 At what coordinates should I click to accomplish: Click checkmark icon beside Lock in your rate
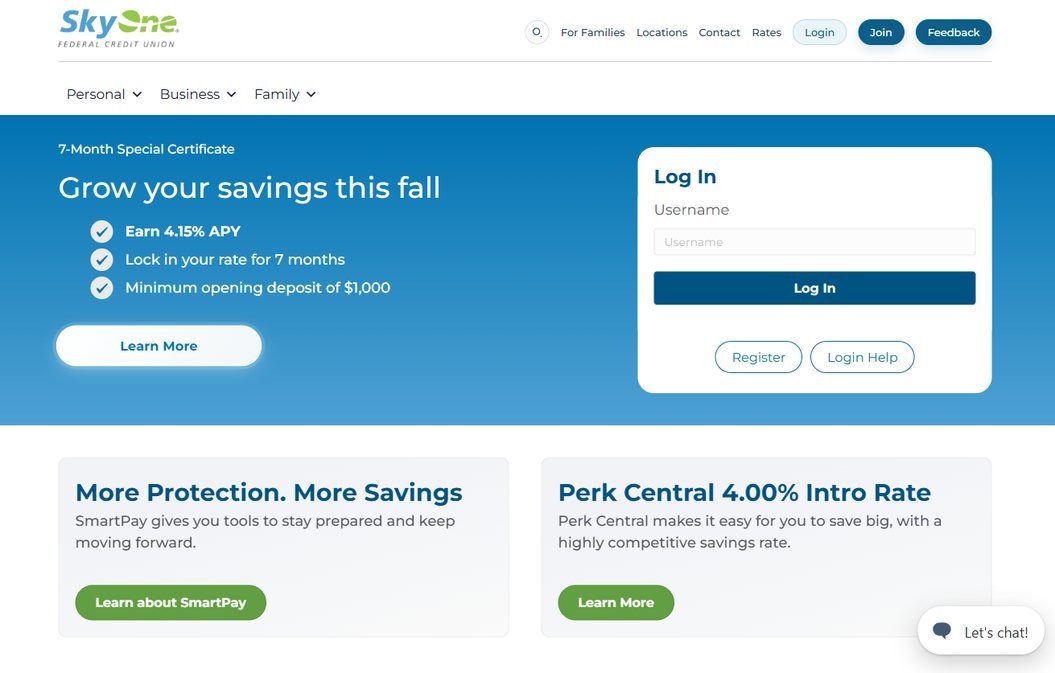click(102, 260)
